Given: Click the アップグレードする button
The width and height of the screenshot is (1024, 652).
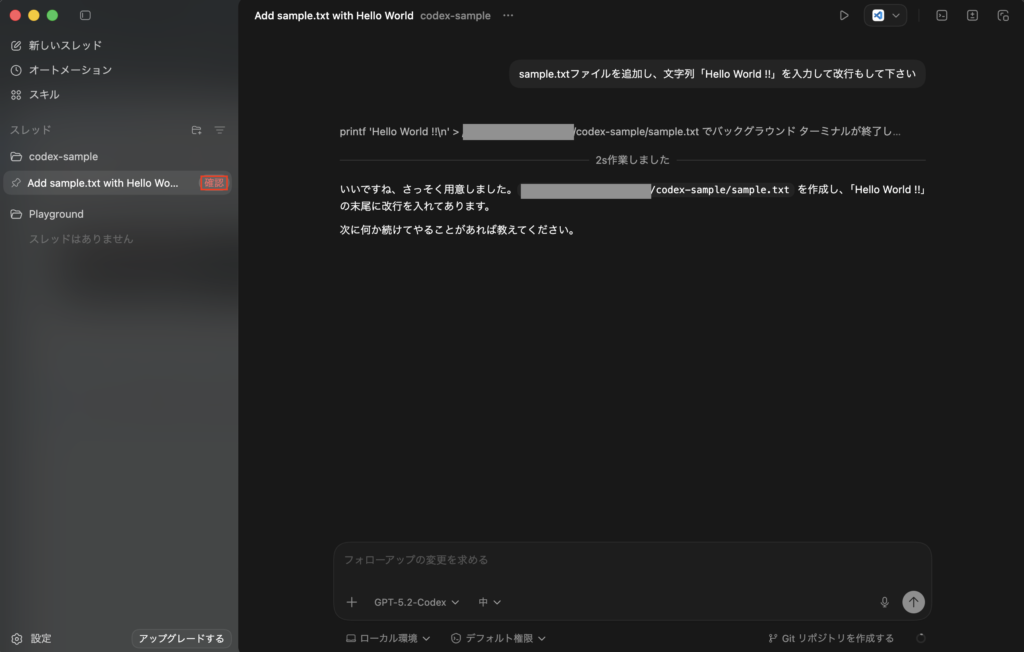Looking at the screenshot, I should point(181,638).
